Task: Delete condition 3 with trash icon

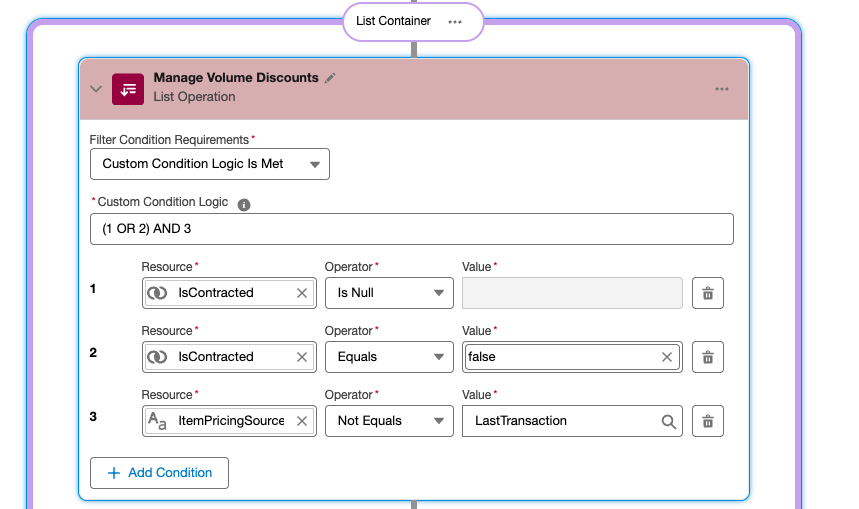Action: [x=707, y=421]
